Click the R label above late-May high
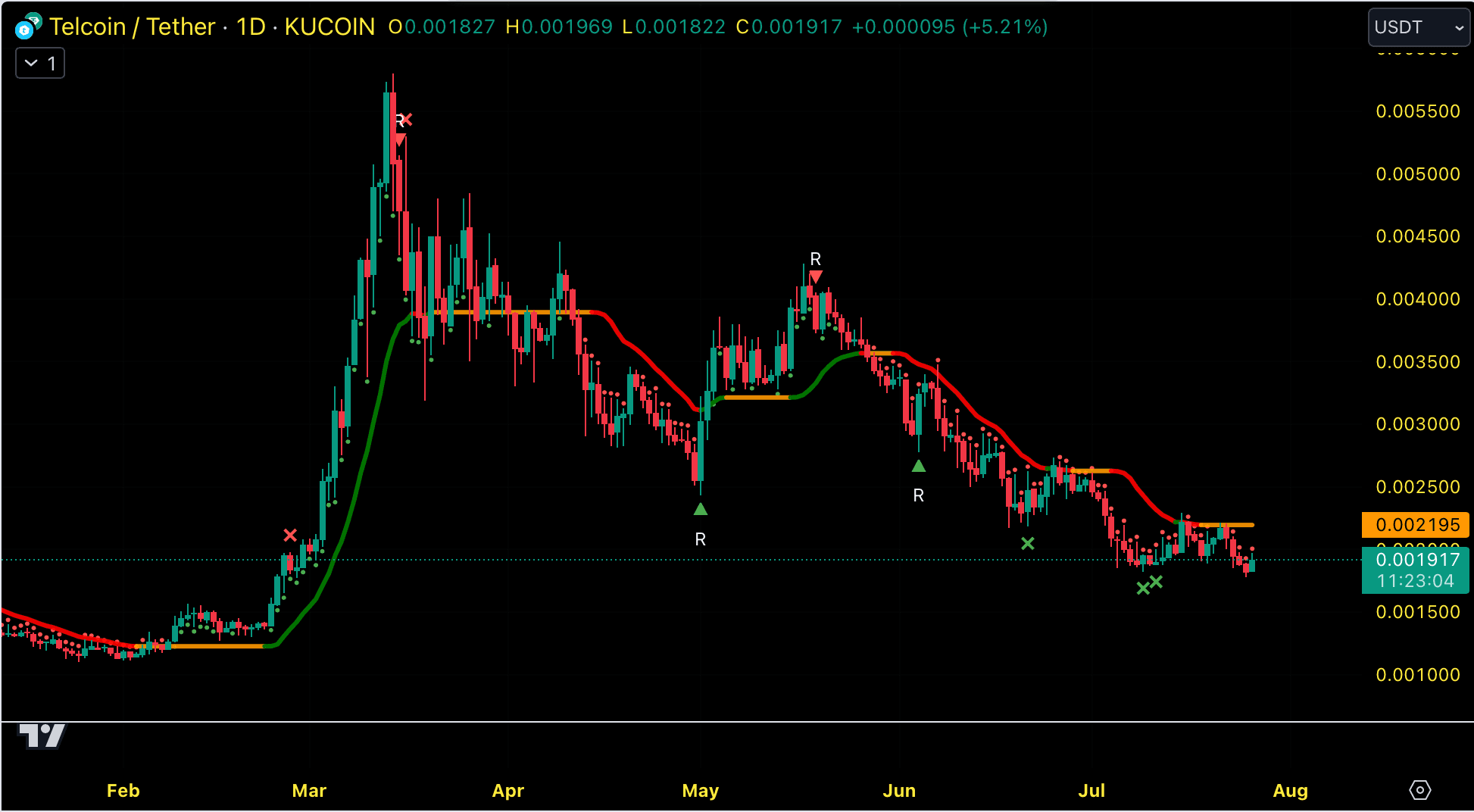The width and height of the screenshot is (1474, 812). [x=816, y=259]
